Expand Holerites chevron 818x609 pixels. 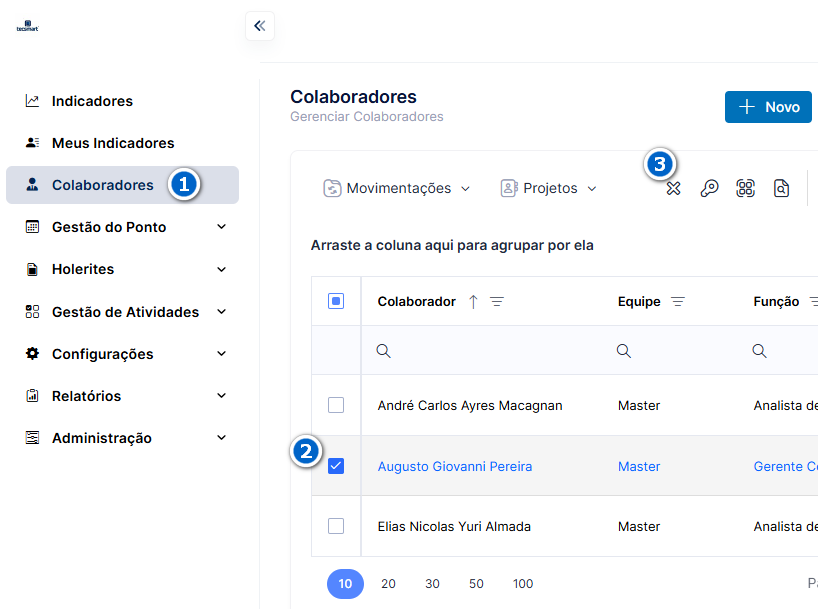click(222, 269)
